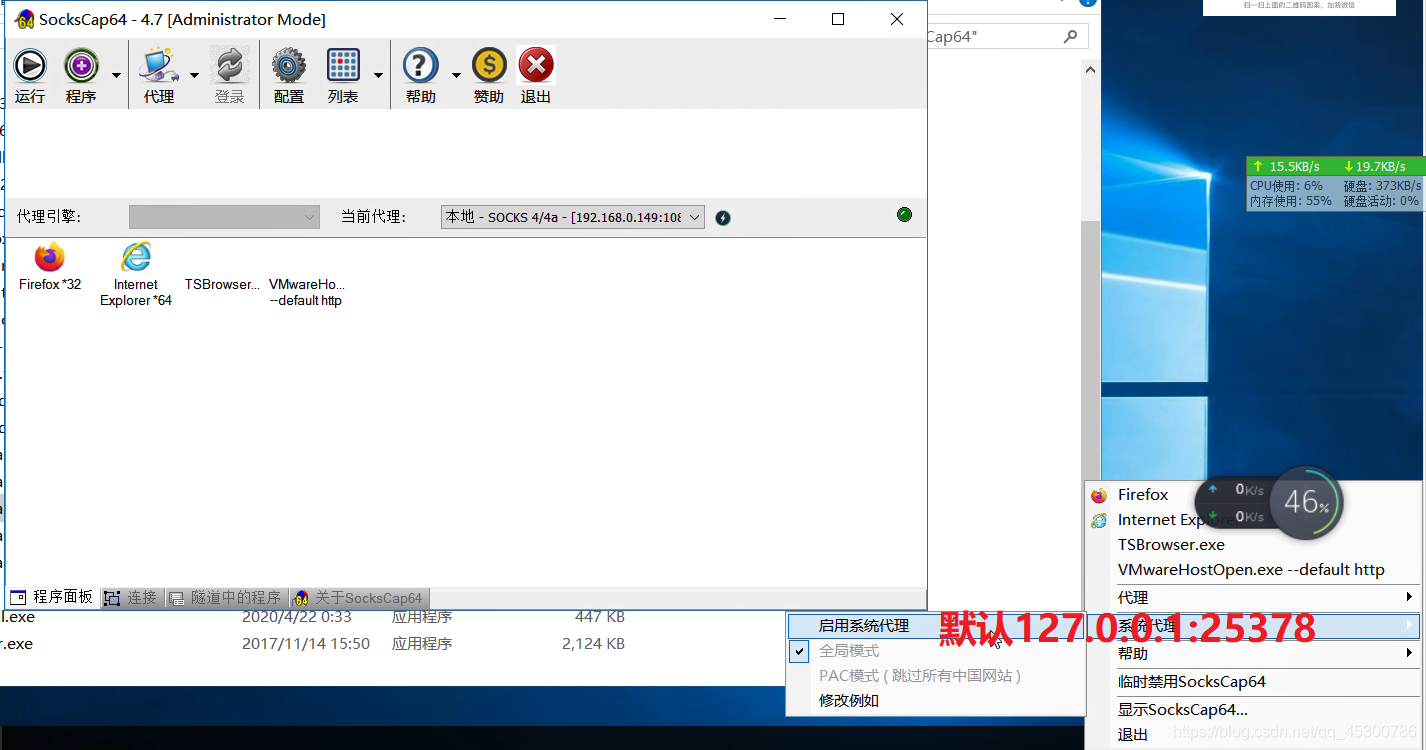Select PAC mode (PAC模式) option

tap(919, 676)
